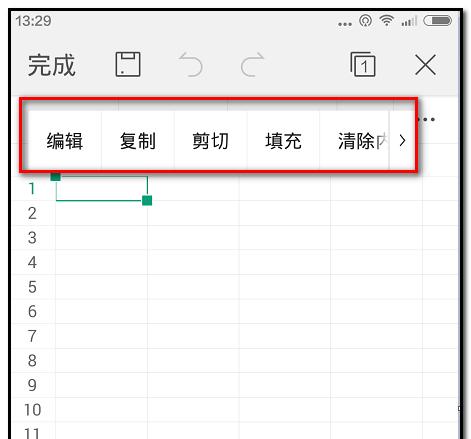
Task: Open the three-dot overflow beside the popup menu
Action: coord(426,119)
